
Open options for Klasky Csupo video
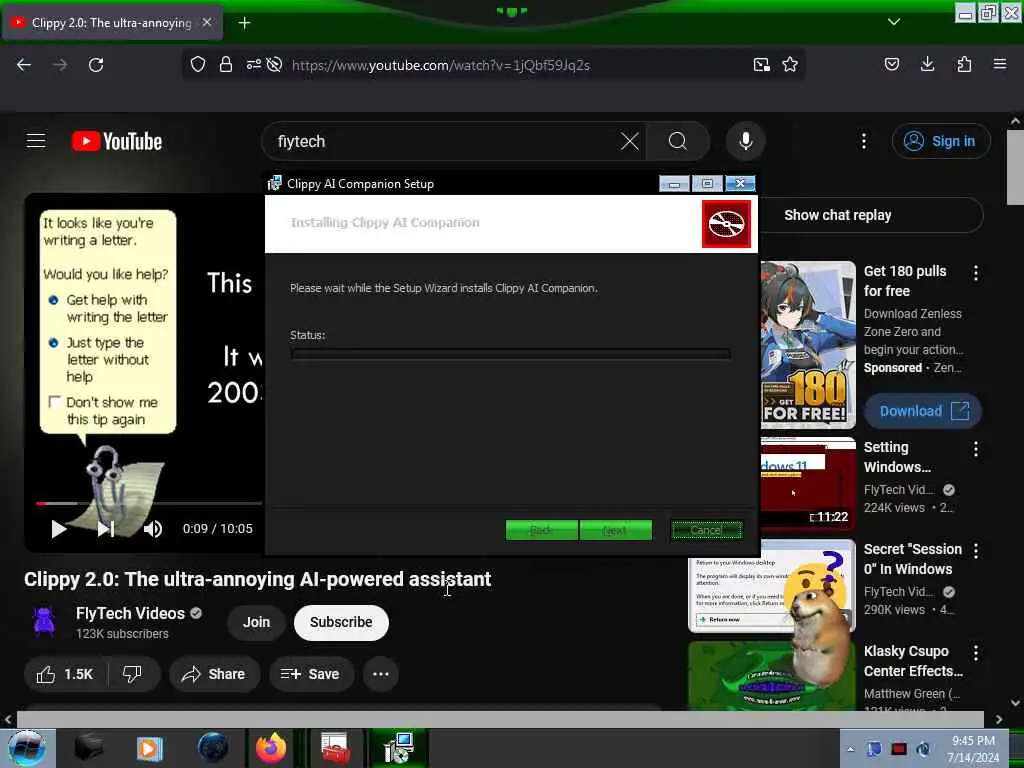coord(976,652)
